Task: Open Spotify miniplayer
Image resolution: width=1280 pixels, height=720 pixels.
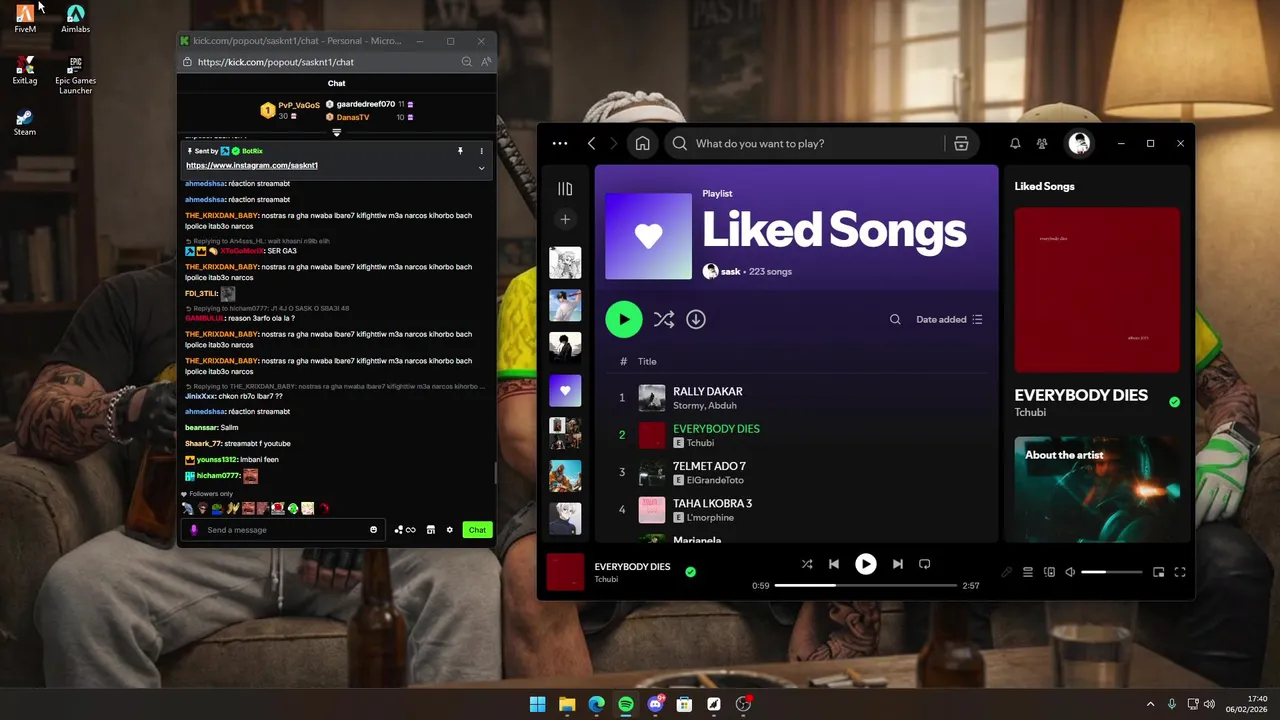Action: [x=1158, y=572]
